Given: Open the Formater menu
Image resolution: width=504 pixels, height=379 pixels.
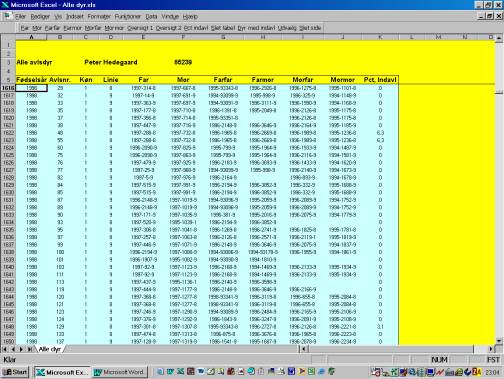Looking at the screenshot, I should point(99,16).
